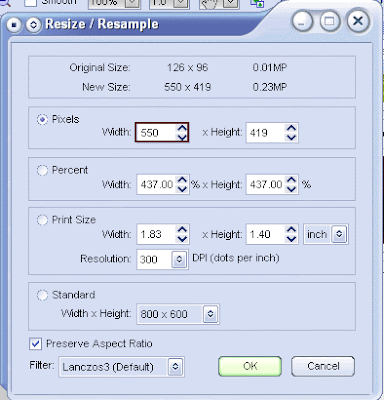Click the Resize / Resample title text

coord(102,24)
